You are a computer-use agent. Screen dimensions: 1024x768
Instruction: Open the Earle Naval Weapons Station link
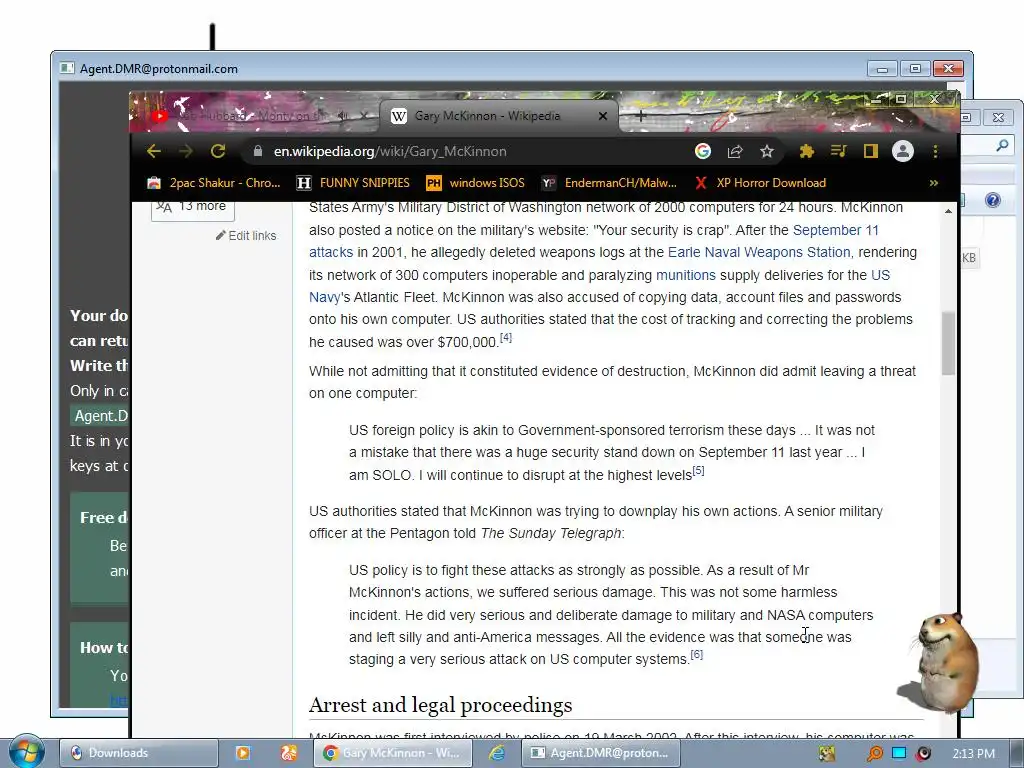759,253
